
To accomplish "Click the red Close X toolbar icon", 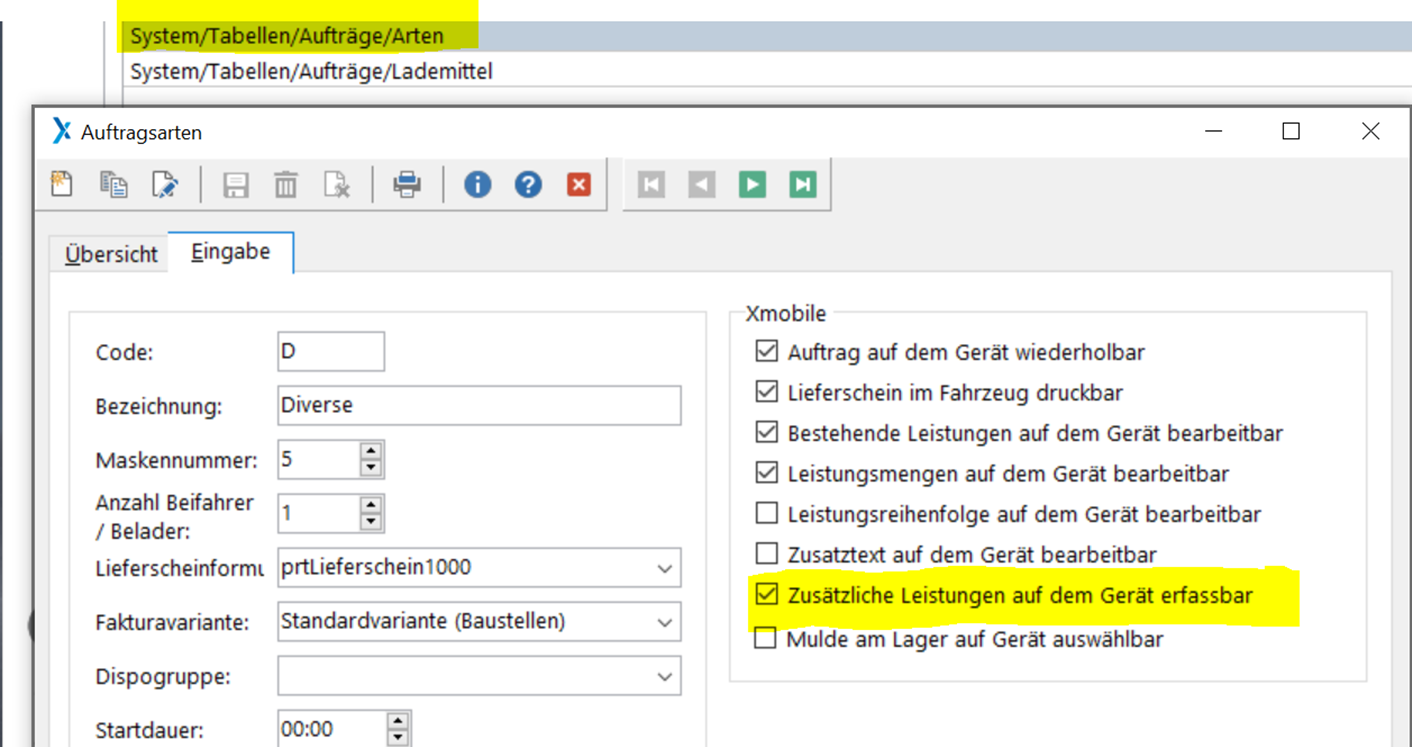I will 579,184.
